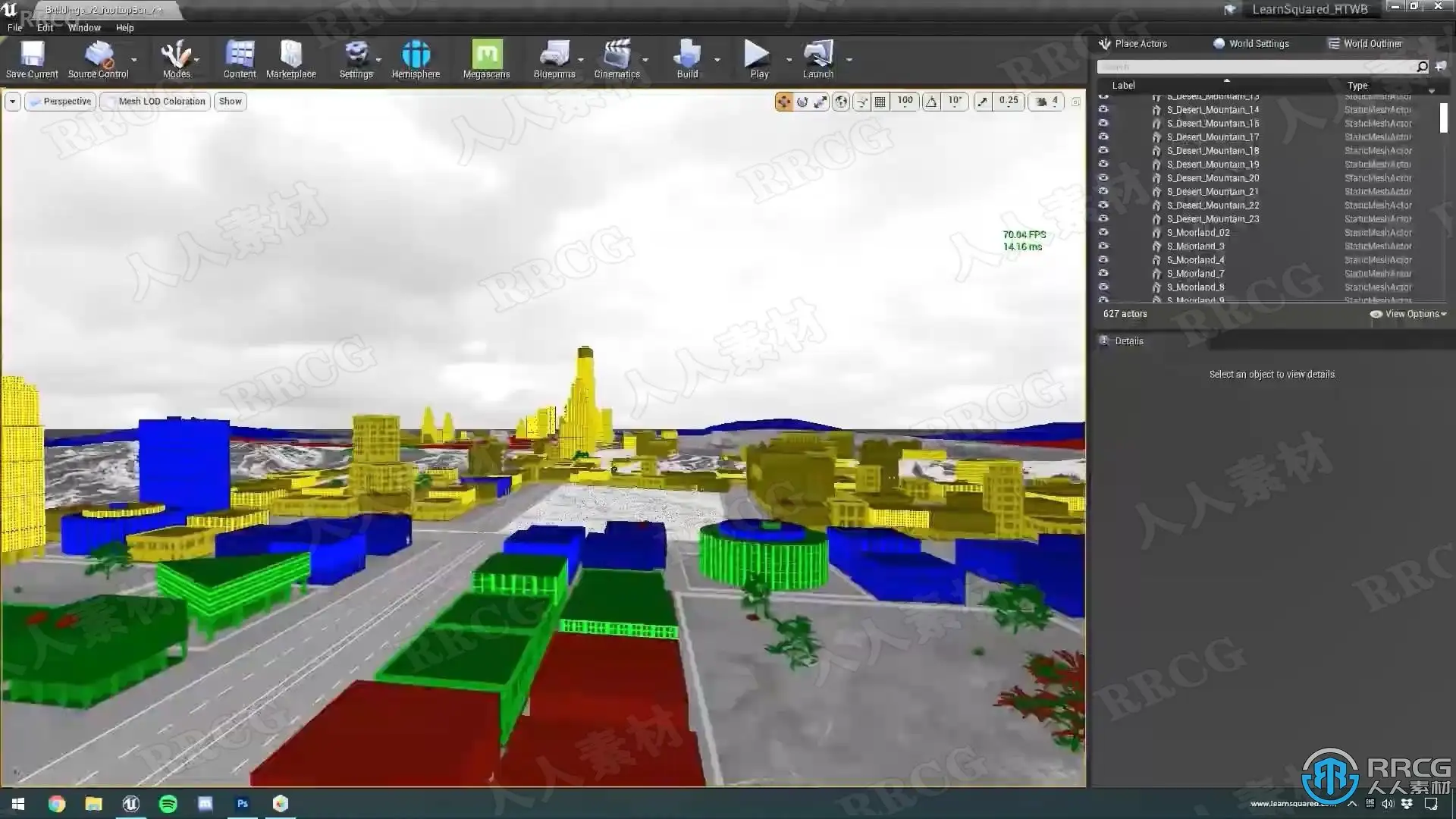The width and height of the screenshot is (1456, 819).
Task: Open the Window menu
Action: 84,28
